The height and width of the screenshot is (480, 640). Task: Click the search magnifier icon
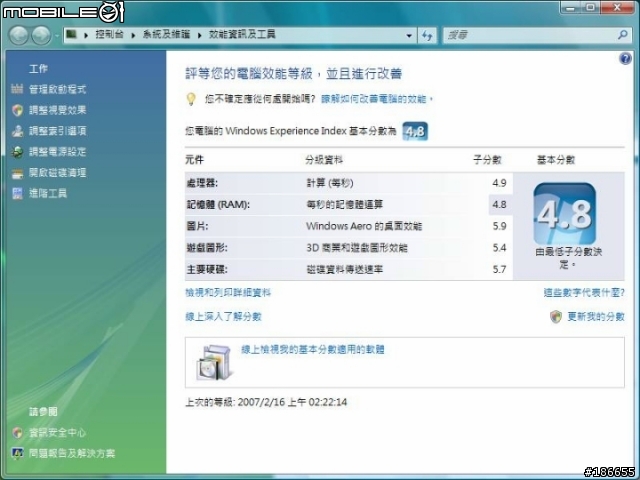click(622, 35)
